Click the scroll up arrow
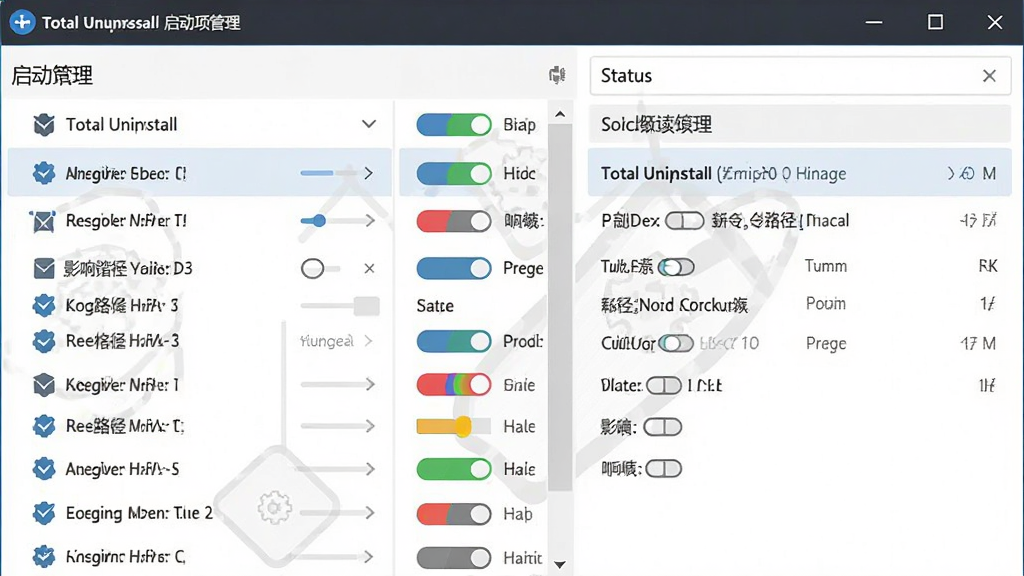Image resolution: width=1024 pixels, height=576 pixels. pos(560,114)
